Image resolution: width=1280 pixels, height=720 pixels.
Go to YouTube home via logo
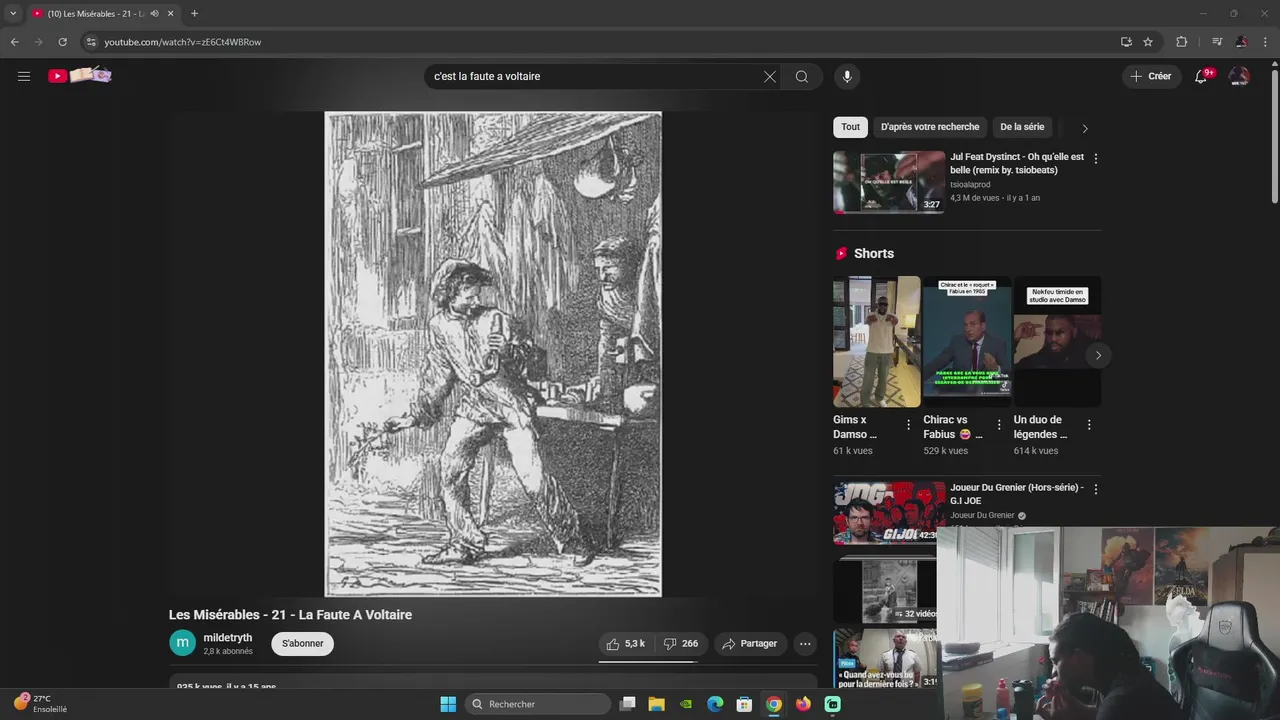coord(80,76)
